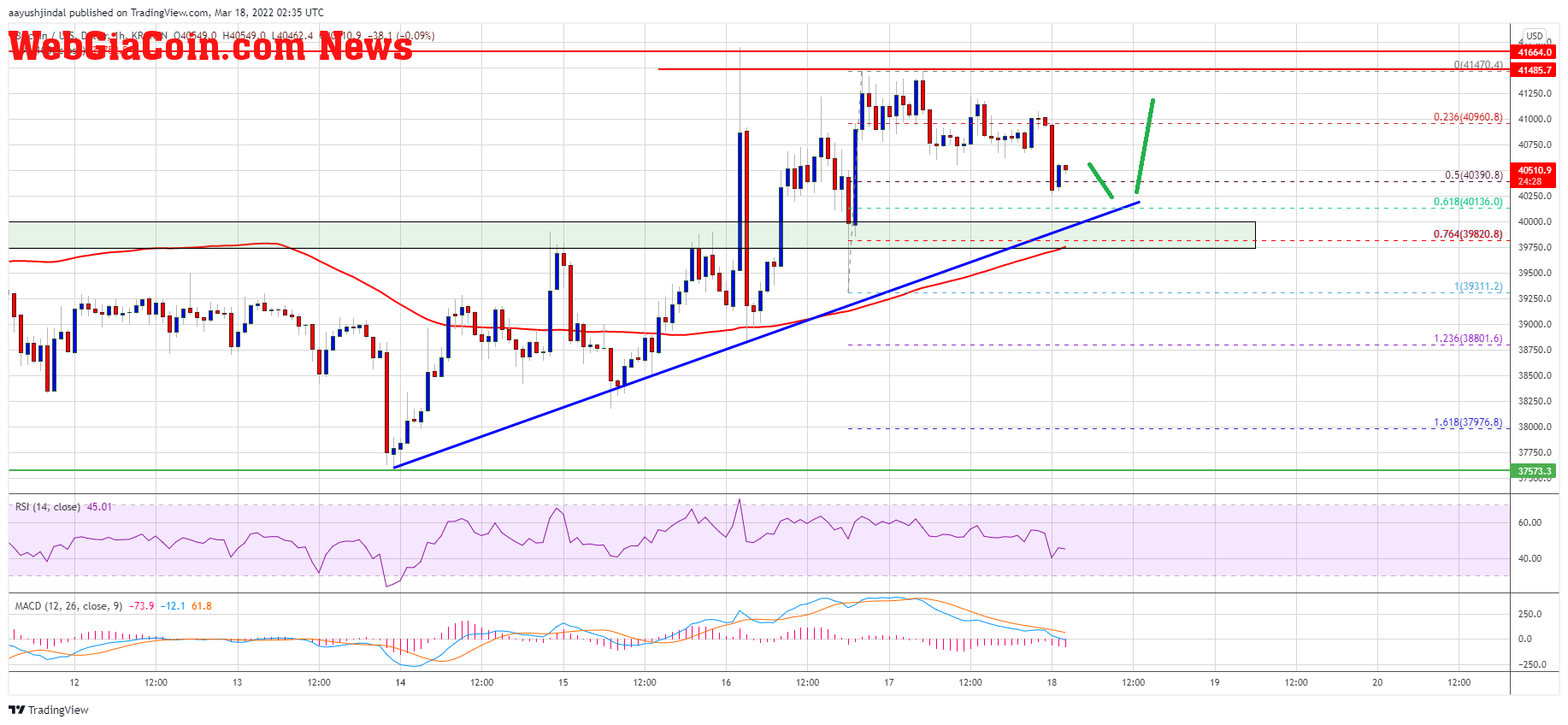
Task: Click 40750.0 on the price axis
Action: (1535, 144)
